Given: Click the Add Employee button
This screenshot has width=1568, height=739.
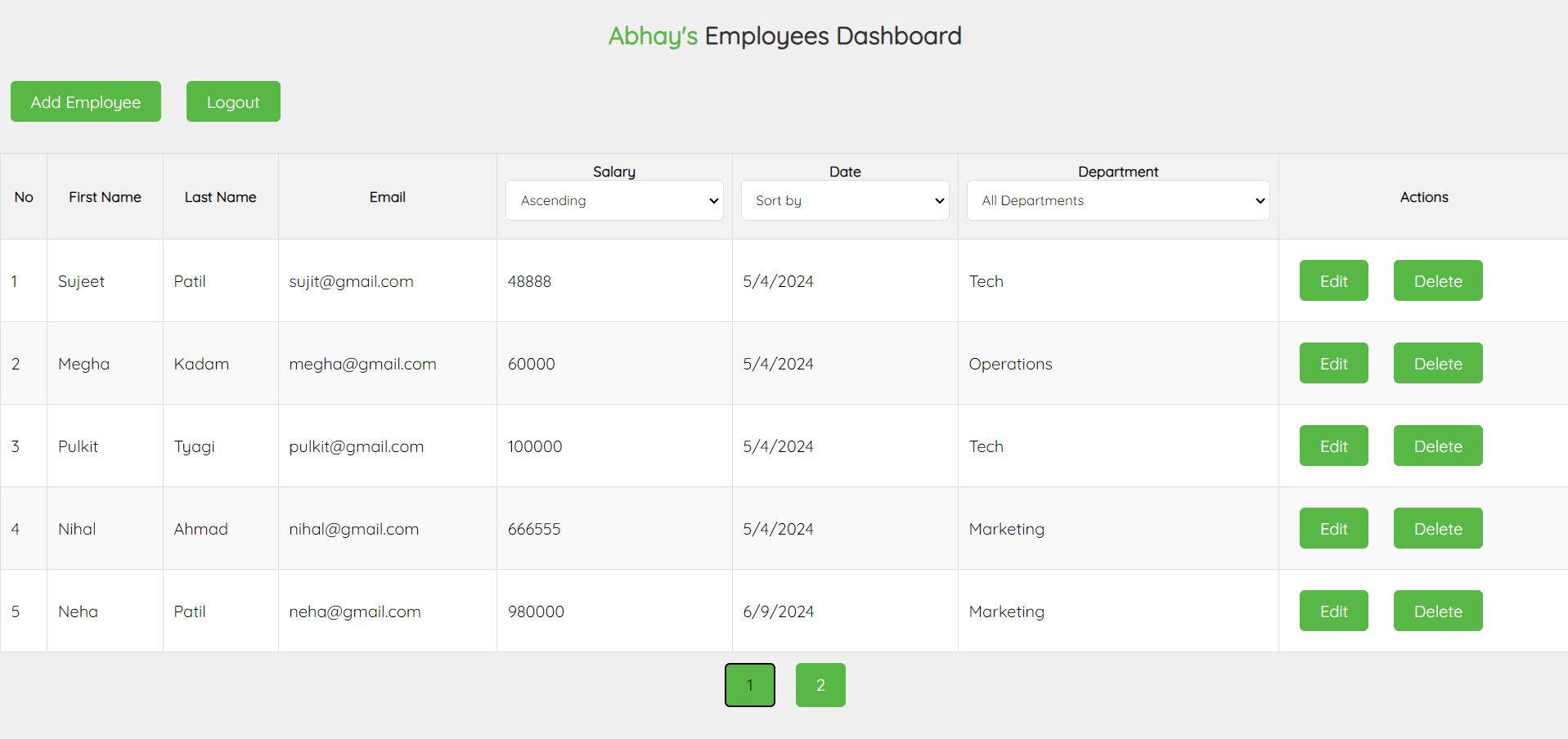Looking at the screenshot, I should click(85, 101).
